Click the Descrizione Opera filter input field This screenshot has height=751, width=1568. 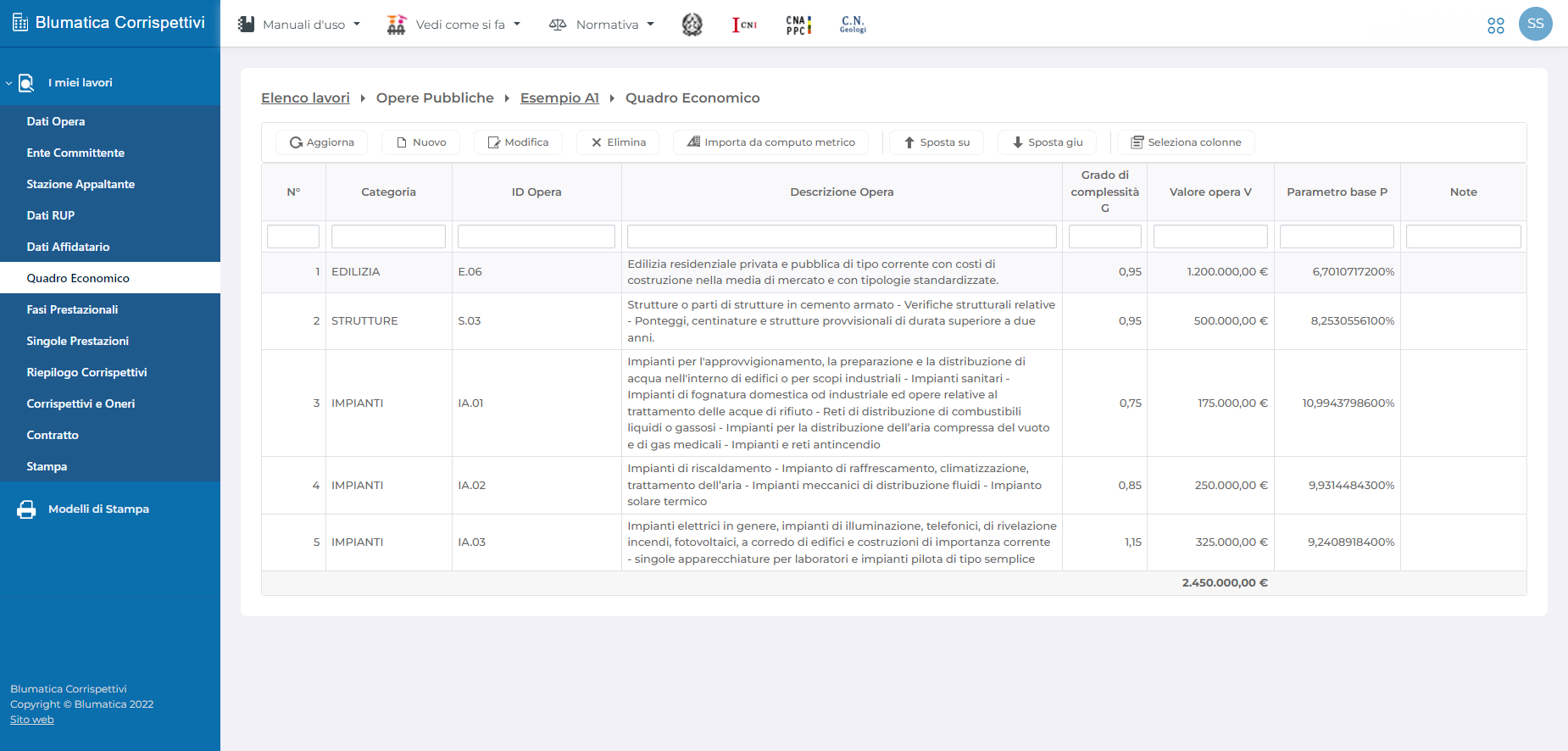(x=842, y=236)
